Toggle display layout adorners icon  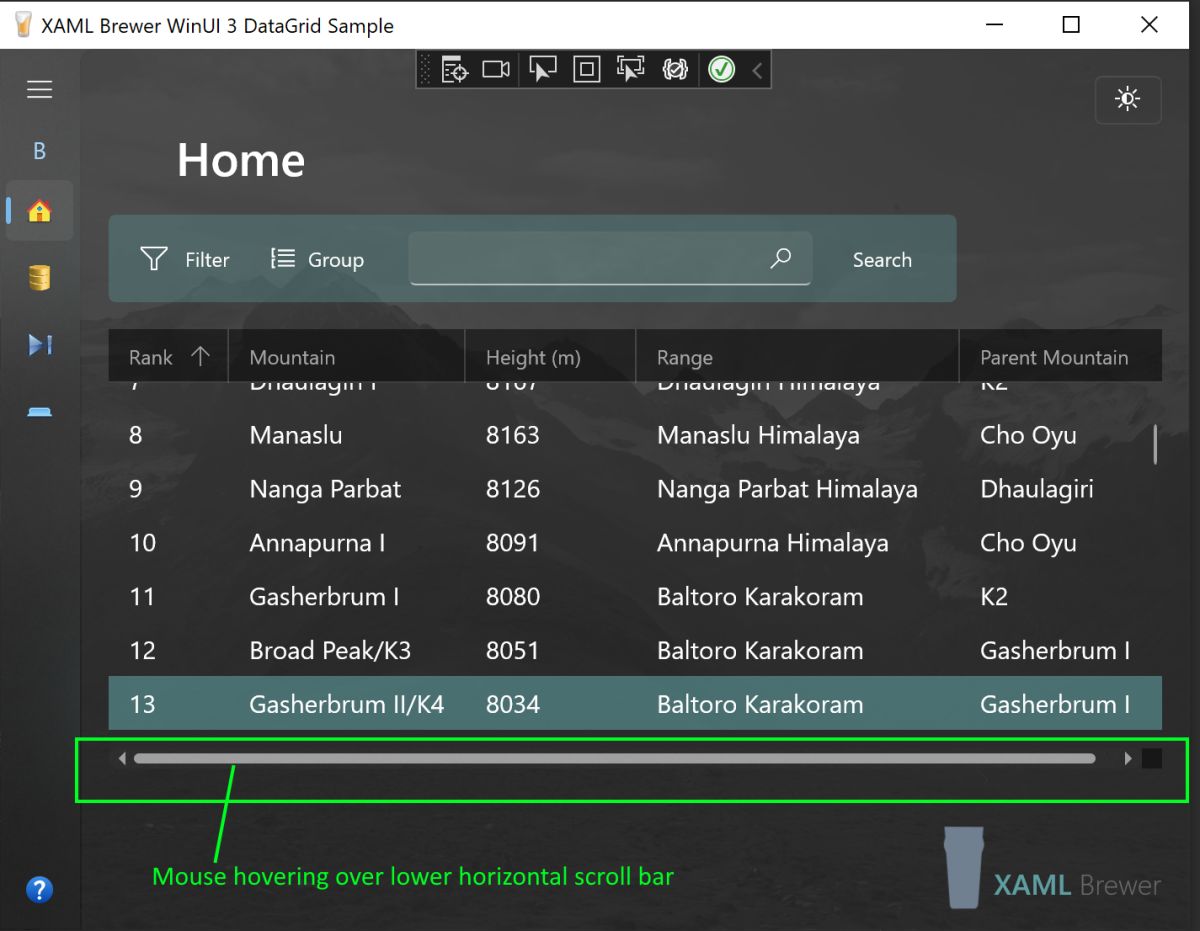click(586, 69)
